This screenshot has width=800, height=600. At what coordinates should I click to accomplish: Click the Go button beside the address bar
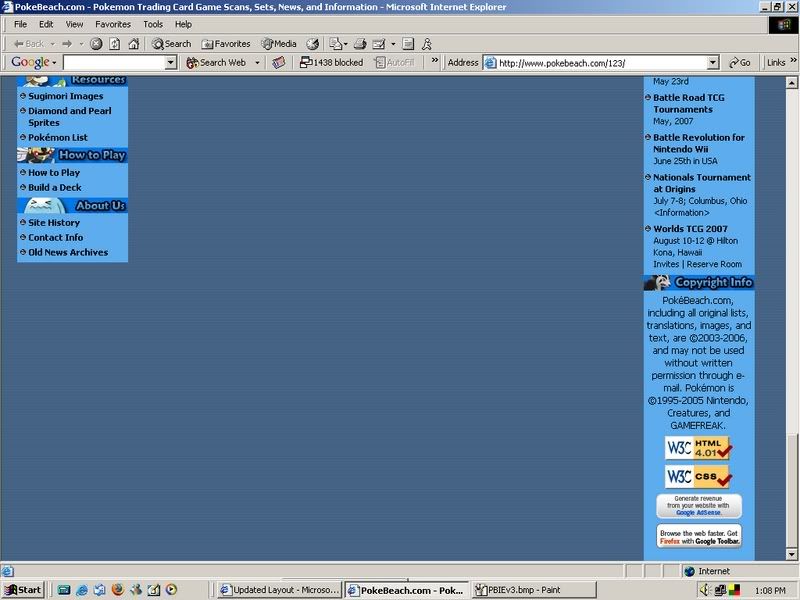pyautogui.click(x=739, y=62)
